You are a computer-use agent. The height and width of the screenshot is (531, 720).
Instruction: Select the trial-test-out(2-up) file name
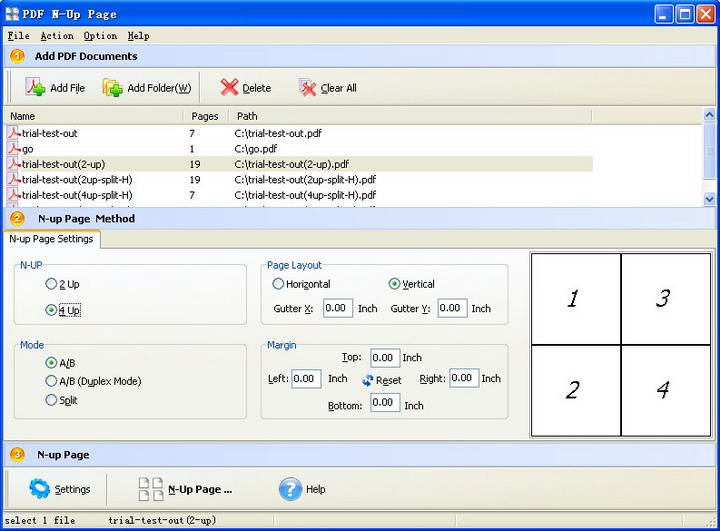pyautogui.click(x=63, y=164)
